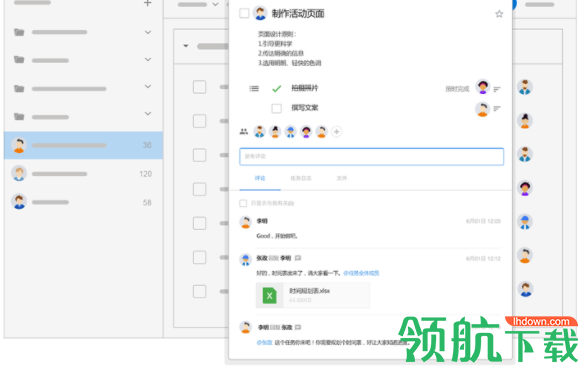
Task: Click the assignee avatar on 拍摄照片 subtask
Action: coord(483,87)
